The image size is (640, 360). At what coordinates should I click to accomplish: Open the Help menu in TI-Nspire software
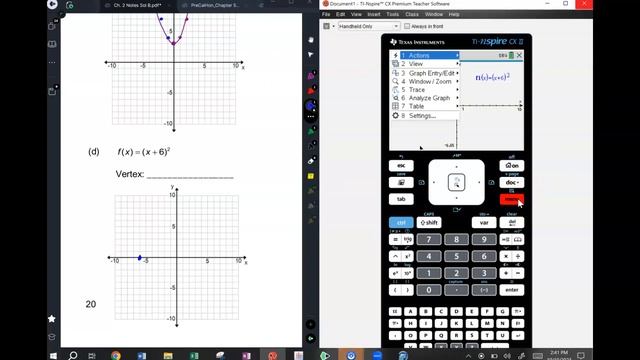[454, 14]
